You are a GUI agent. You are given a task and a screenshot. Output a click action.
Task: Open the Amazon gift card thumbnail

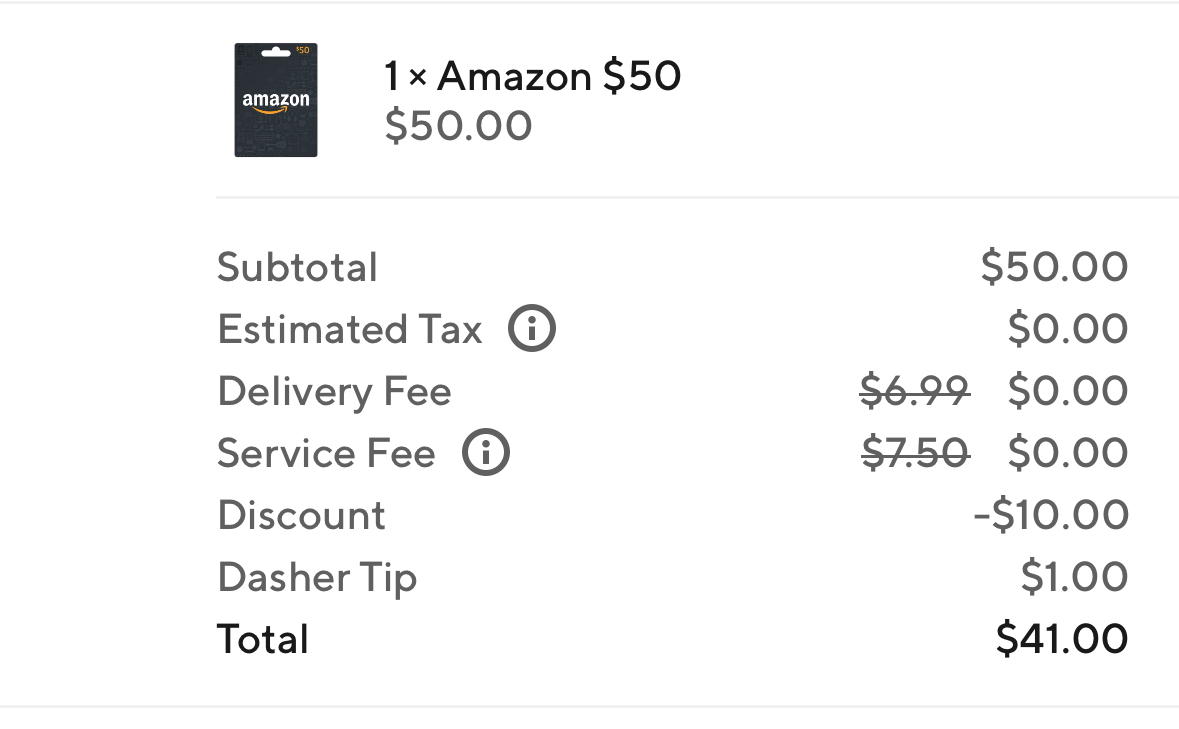coord(276,100)
